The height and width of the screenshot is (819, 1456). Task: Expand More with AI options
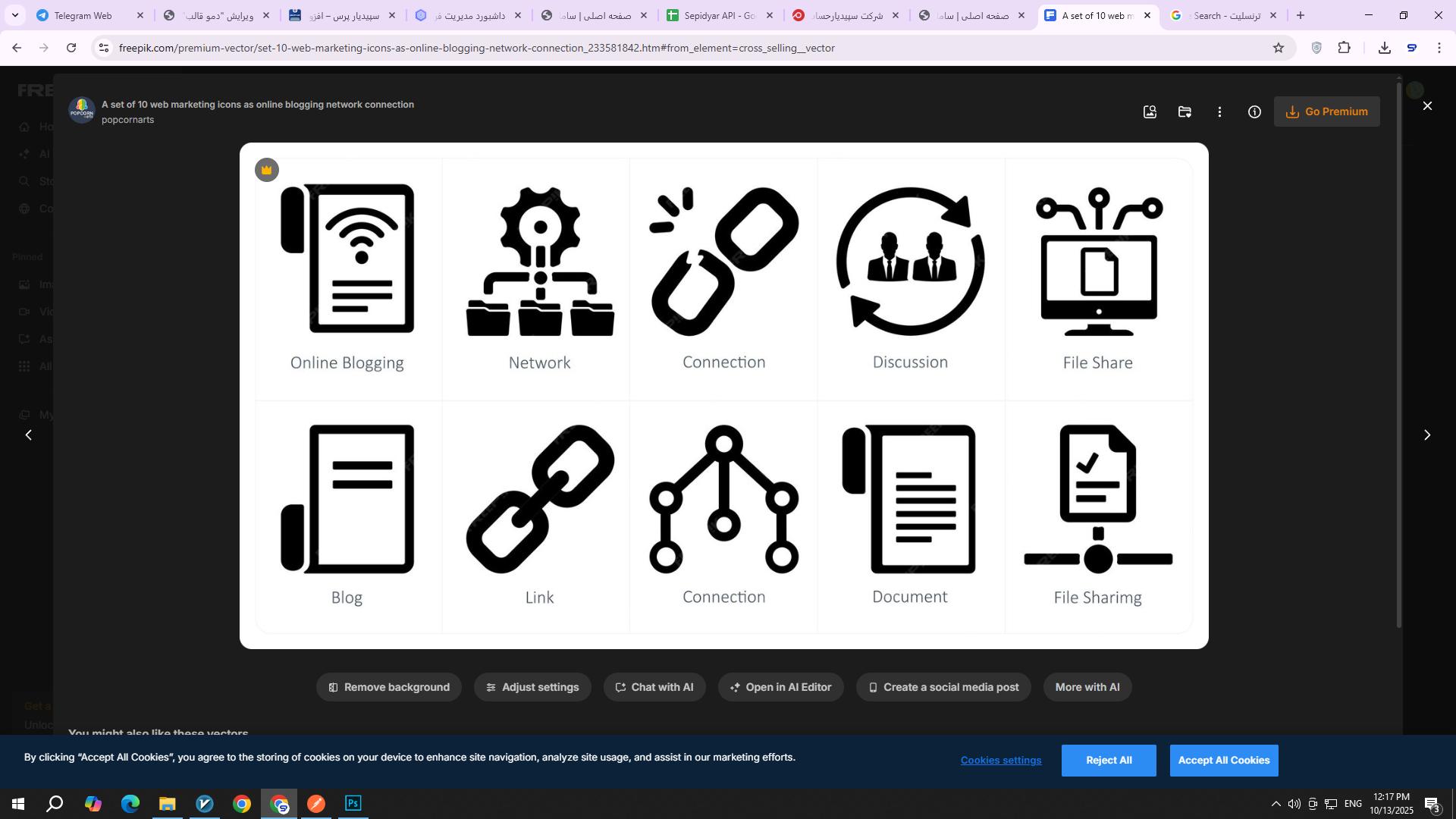[1087, 687]
